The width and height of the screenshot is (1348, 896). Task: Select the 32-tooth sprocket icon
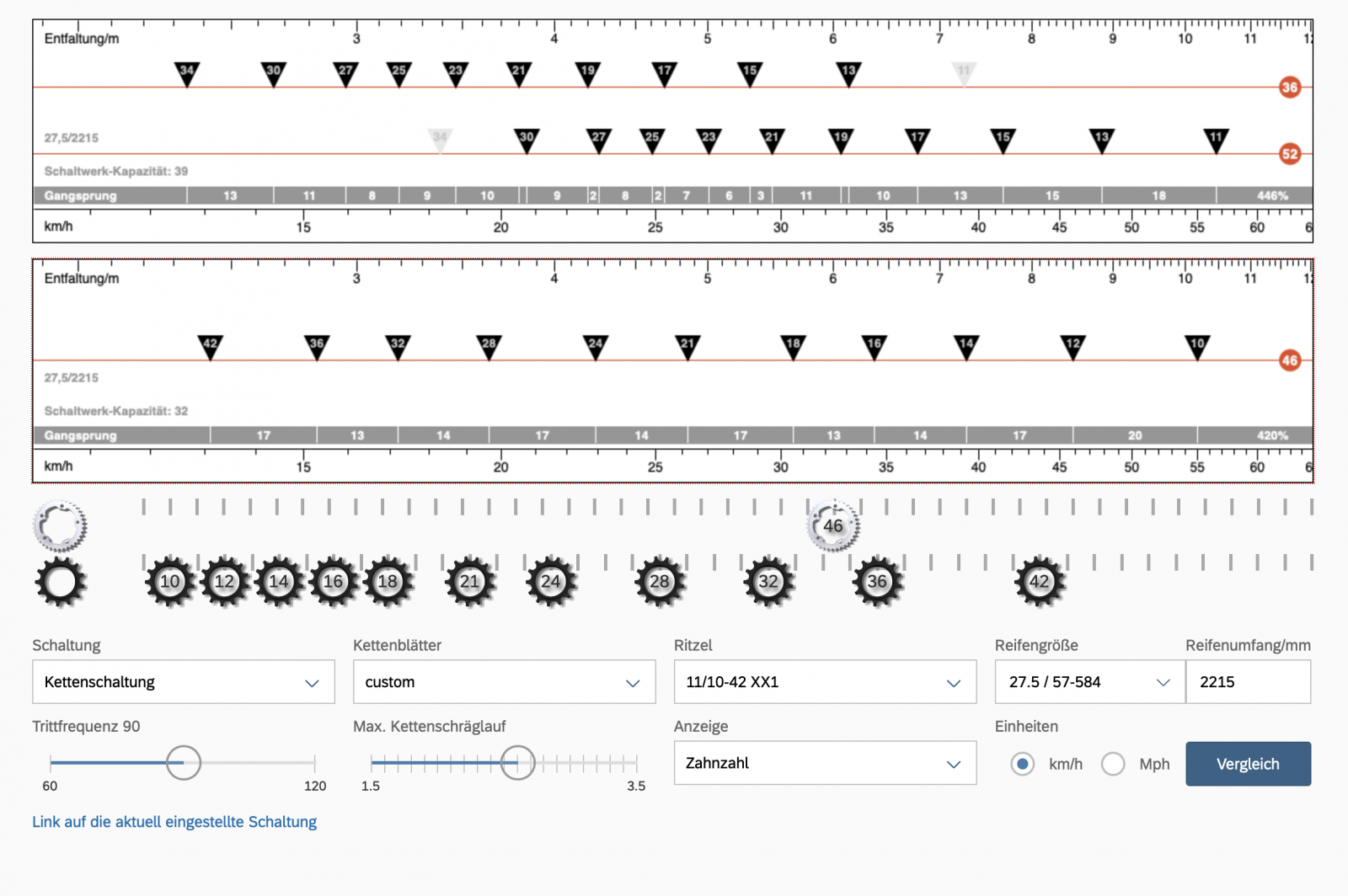pyautogui.click(x=768, y=582)
